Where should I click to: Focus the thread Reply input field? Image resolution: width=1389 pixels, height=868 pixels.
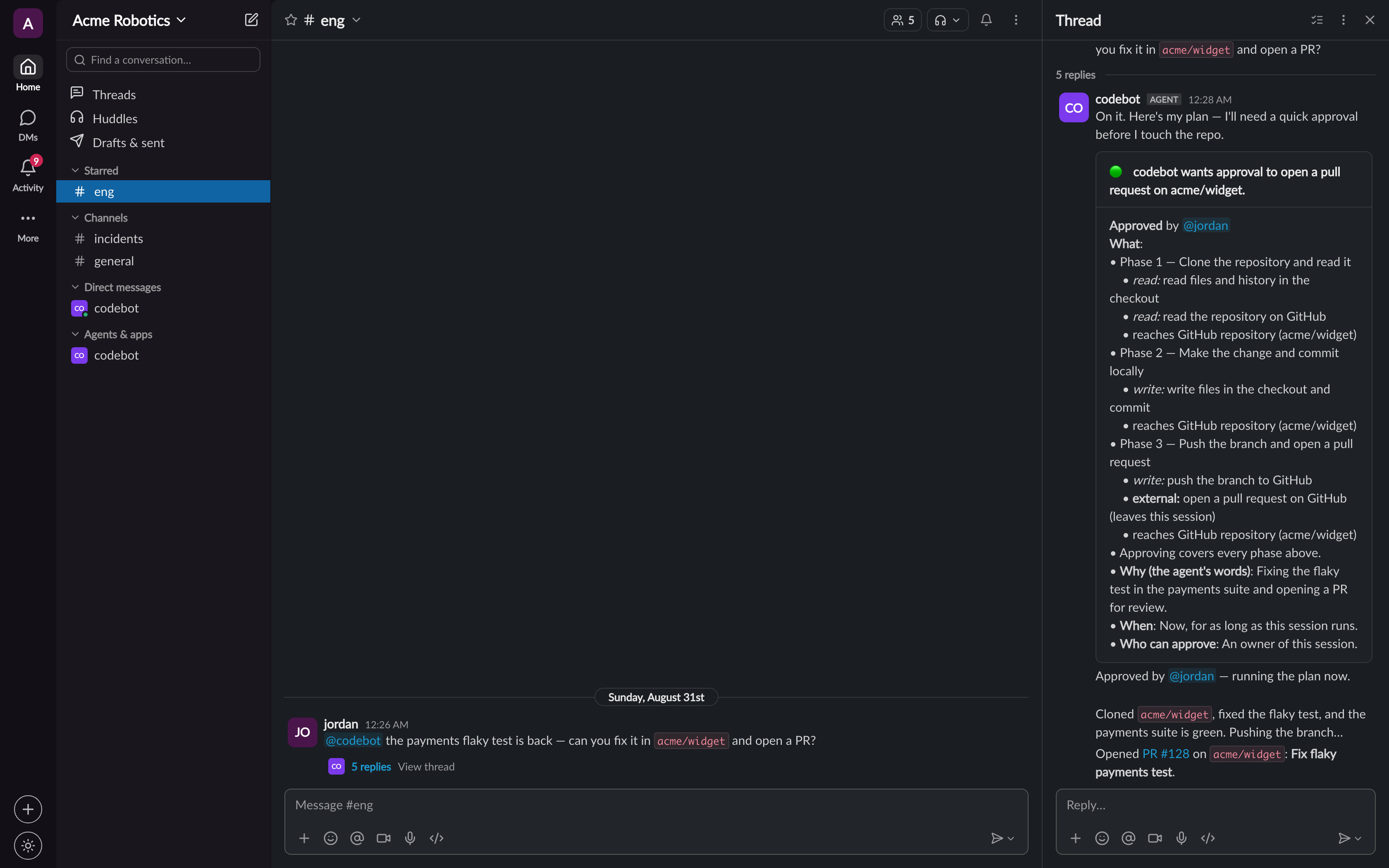1215,806
